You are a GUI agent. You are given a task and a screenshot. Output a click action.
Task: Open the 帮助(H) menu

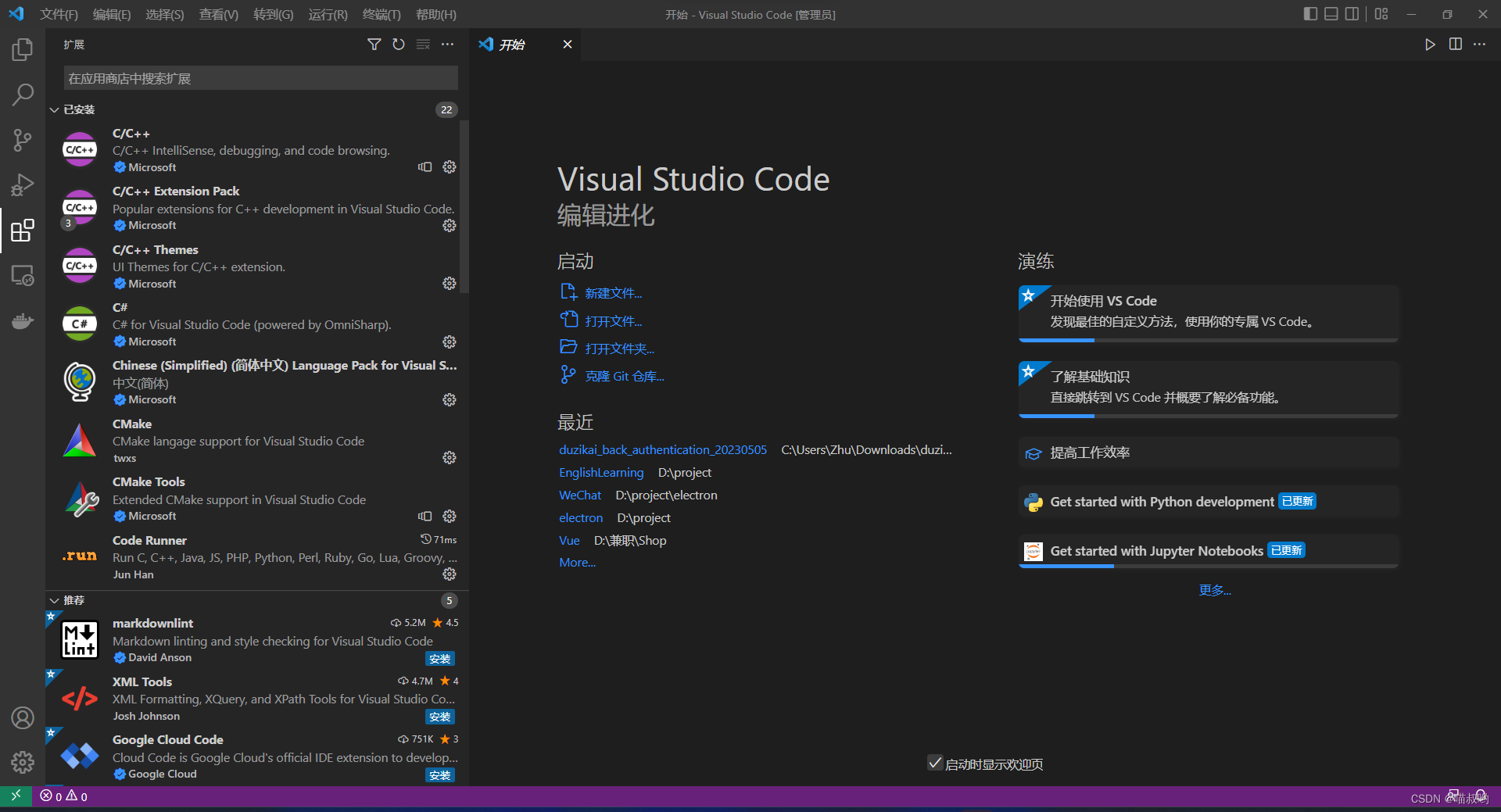pos(436,15)
